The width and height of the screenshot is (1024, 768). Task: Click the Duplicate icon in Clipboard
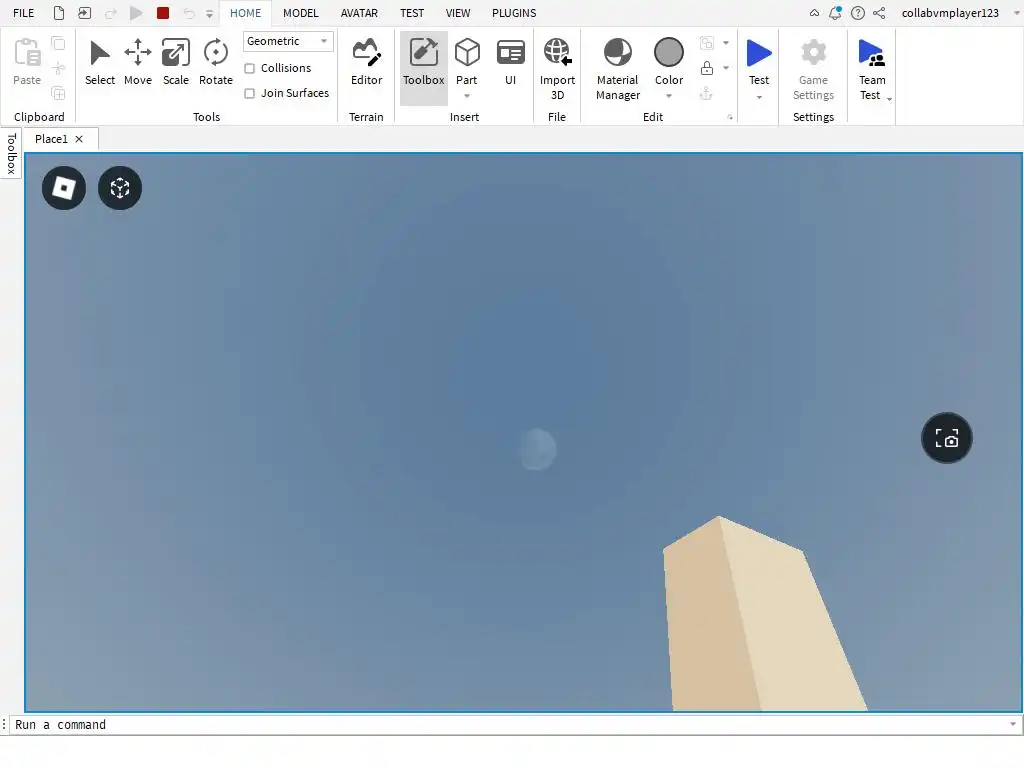58,93
